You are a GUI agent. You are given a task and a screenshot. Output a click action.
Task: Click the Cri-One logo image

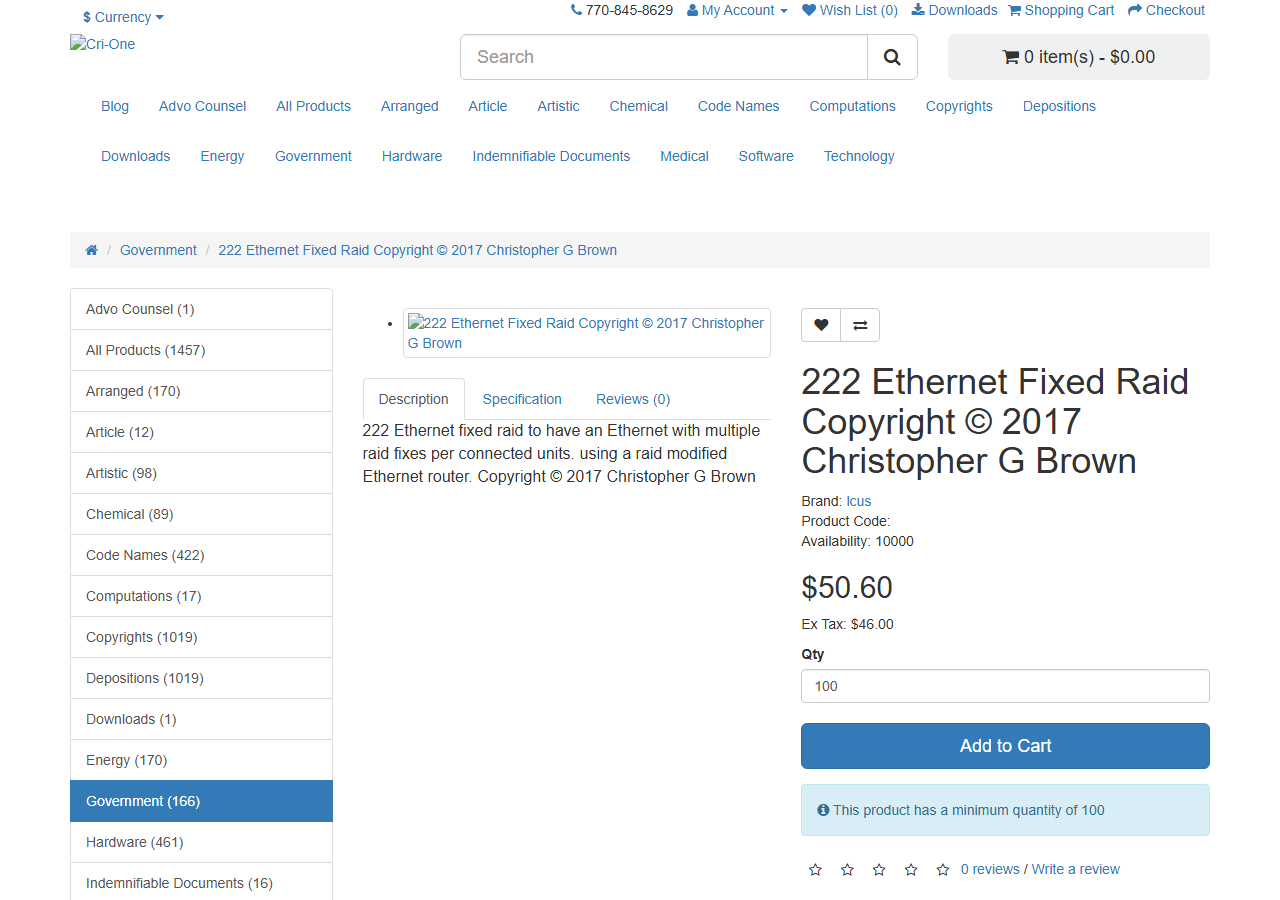pyautogui.click(x=103, y=44)
